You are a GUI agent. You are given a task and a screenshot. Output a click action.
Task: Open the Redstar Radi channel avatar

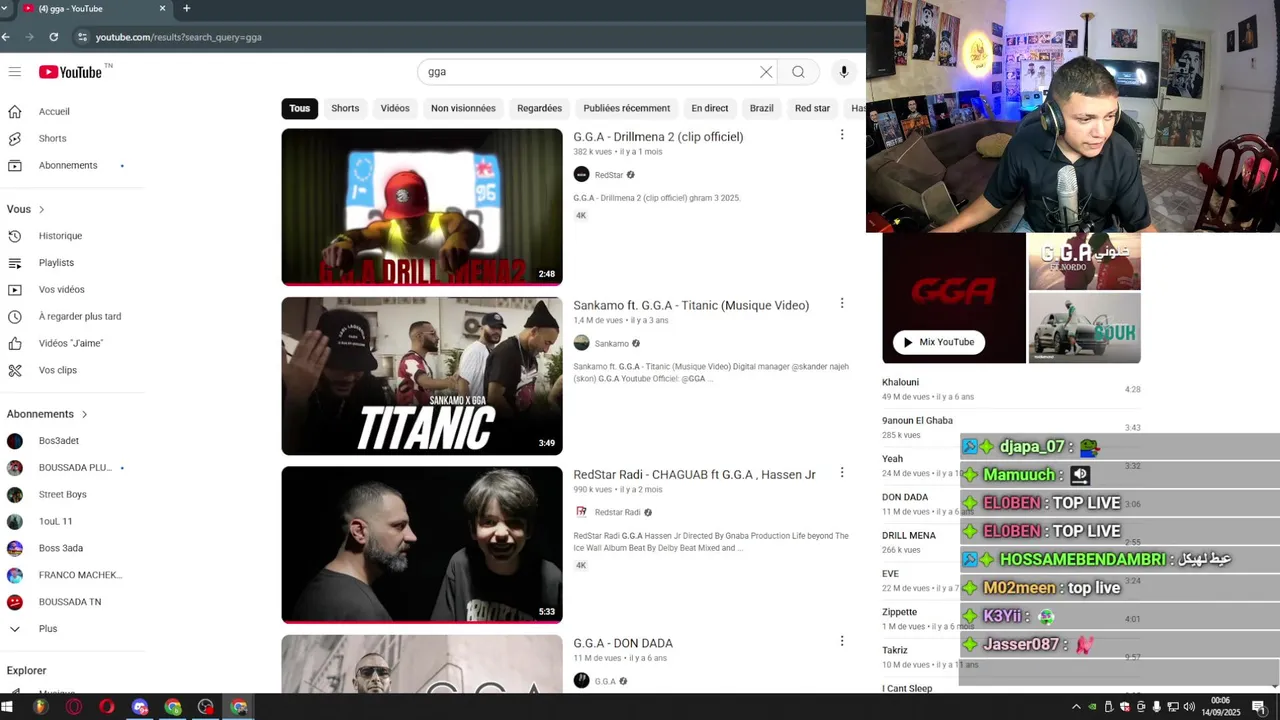pos(581,512)
